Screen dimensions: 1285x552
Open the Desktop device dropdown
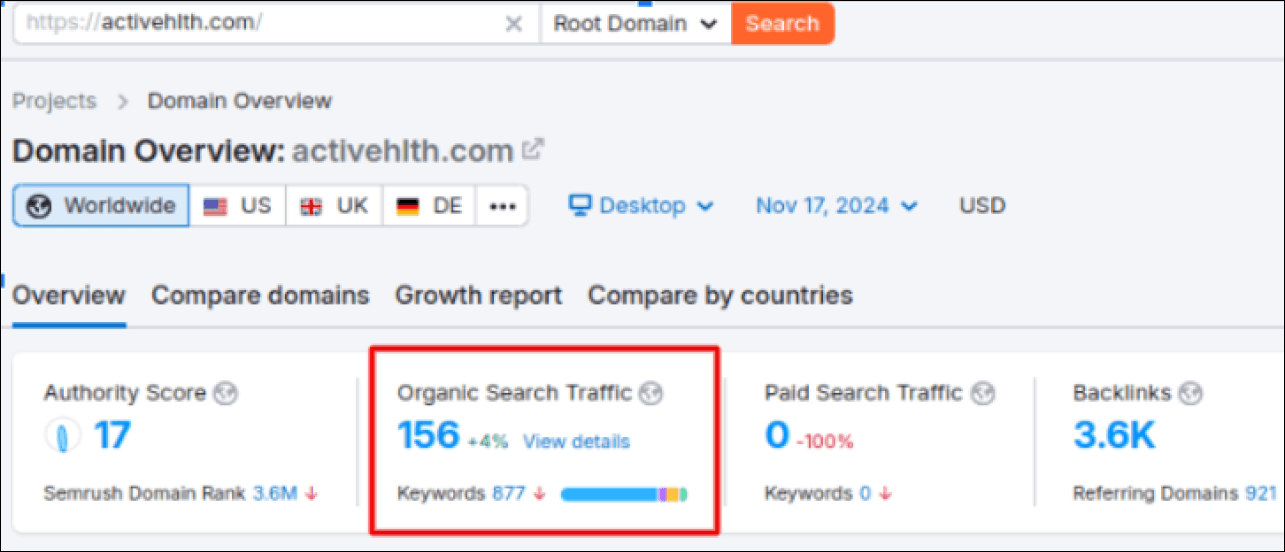(x=641, y=206)
